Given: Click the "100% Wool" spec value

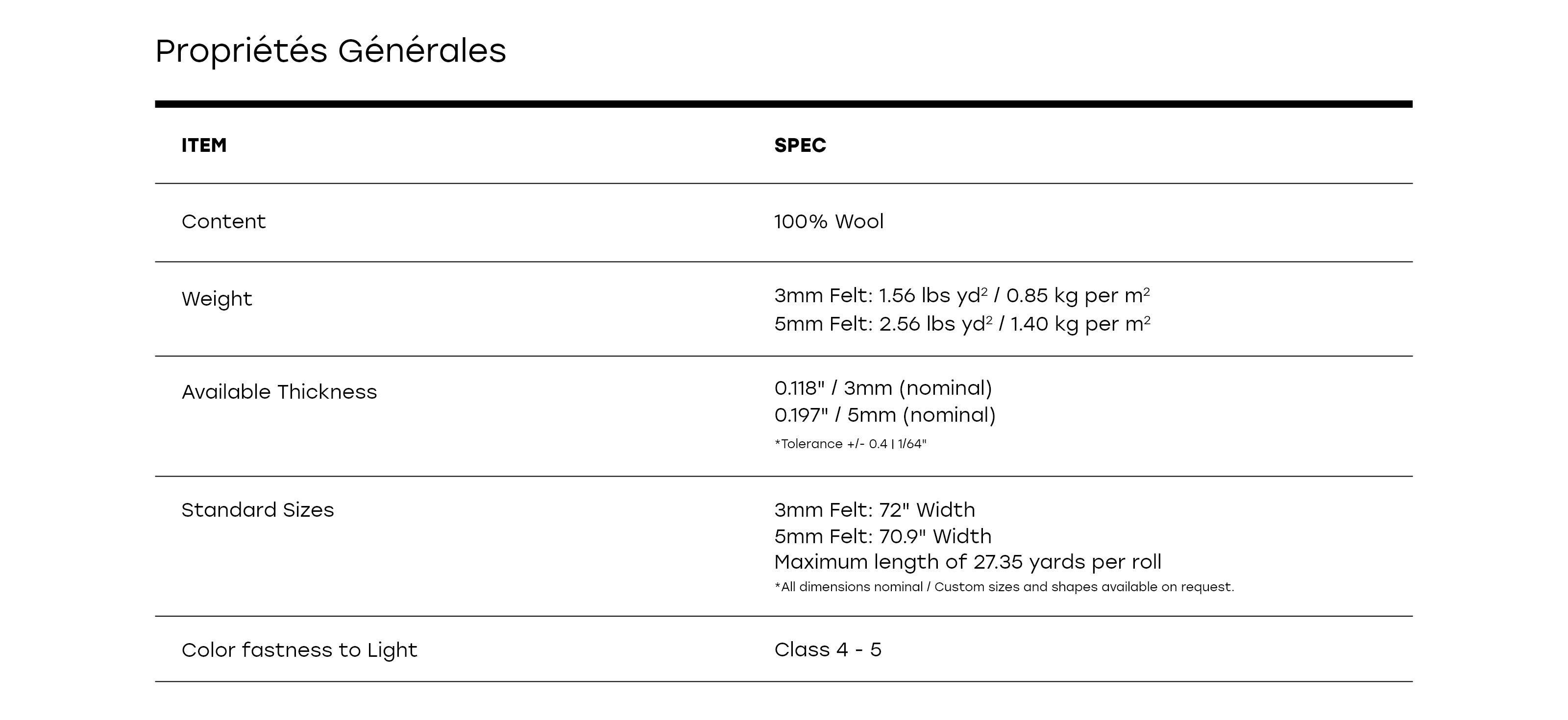Looking at the screenshot, I should click(829, 221).
